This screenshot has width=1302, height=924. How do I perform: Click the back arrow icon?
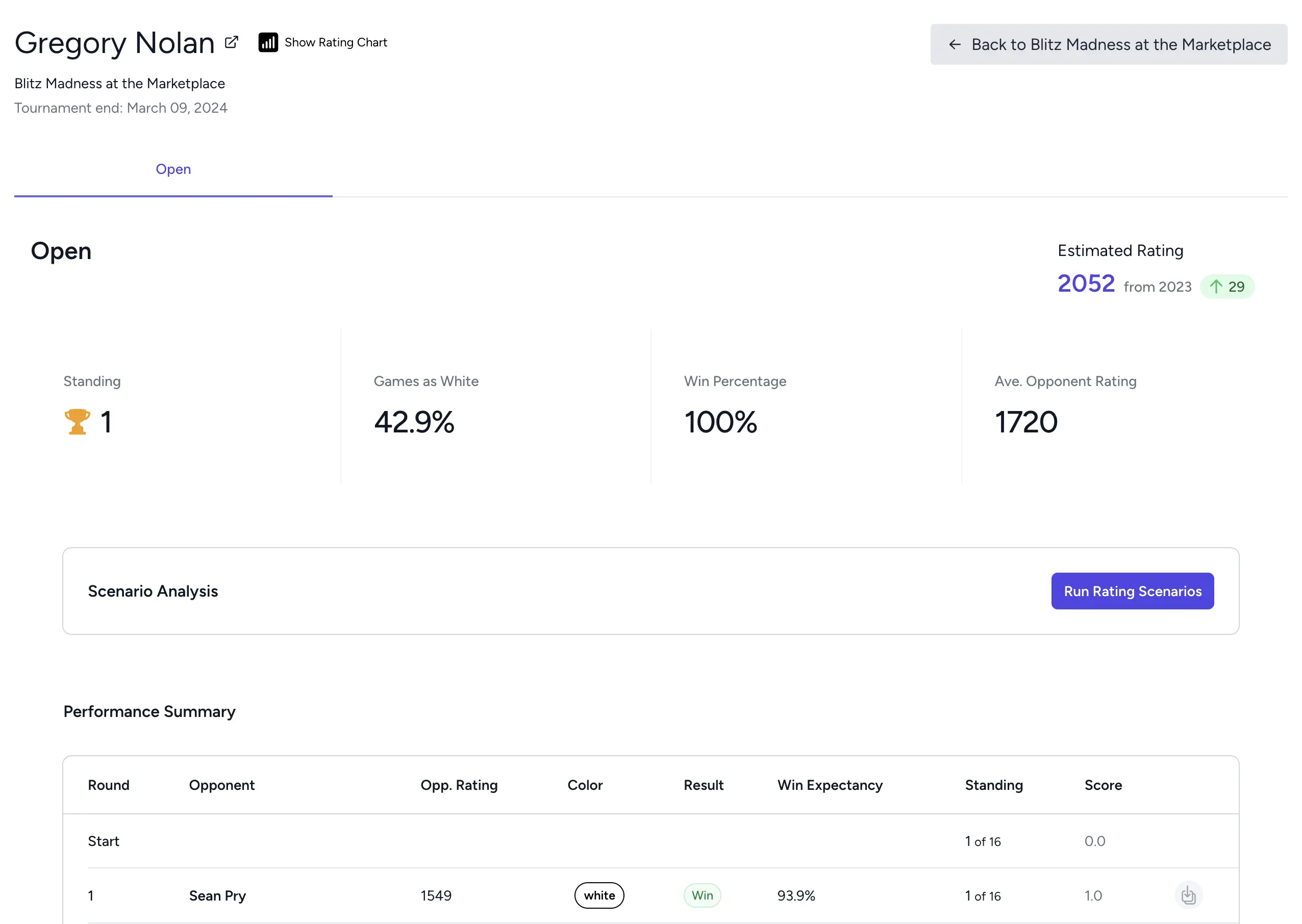(955, 44)
